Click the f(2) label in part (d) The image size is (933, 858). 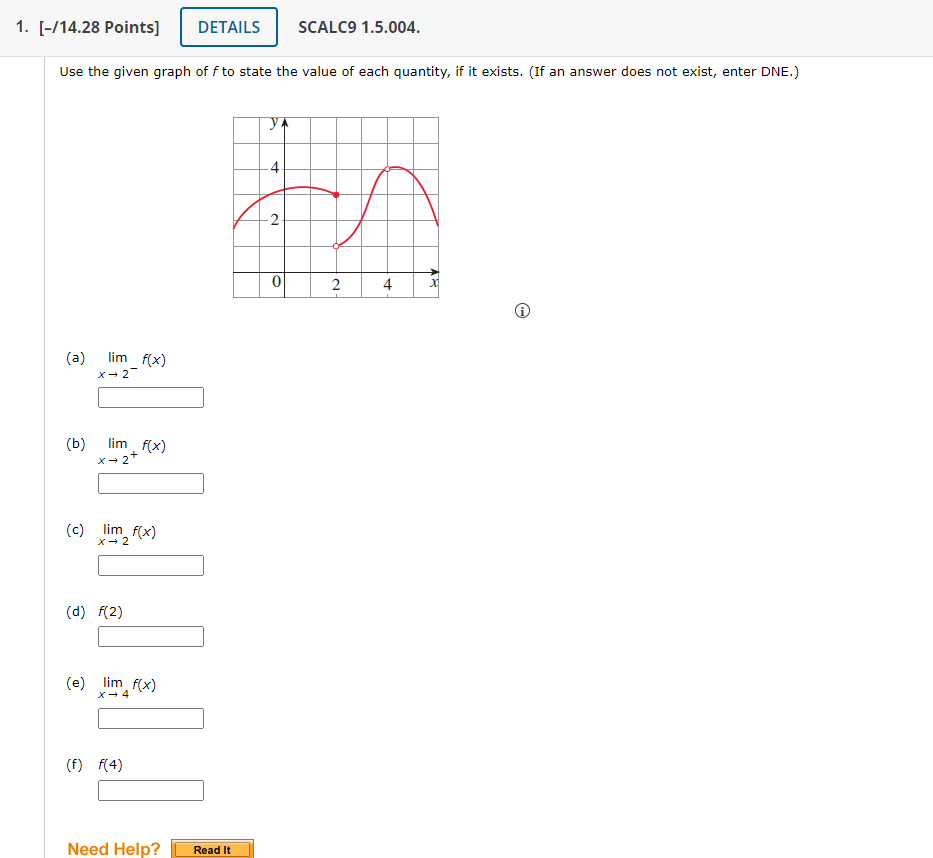pyautogui.click(x=108, y=611)
